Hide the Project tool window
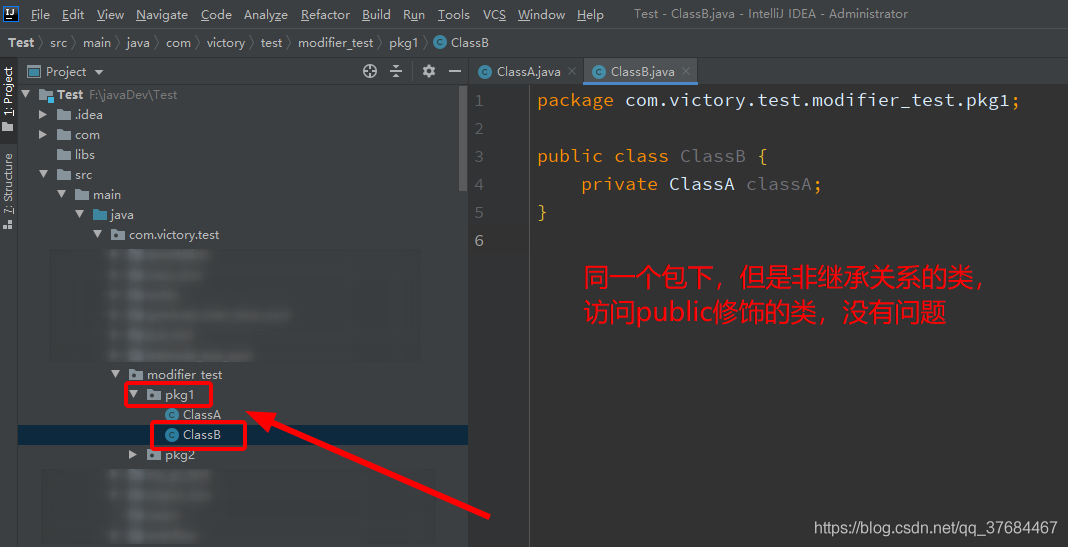This screenshot has height=547, width=1068. point(455,71)
